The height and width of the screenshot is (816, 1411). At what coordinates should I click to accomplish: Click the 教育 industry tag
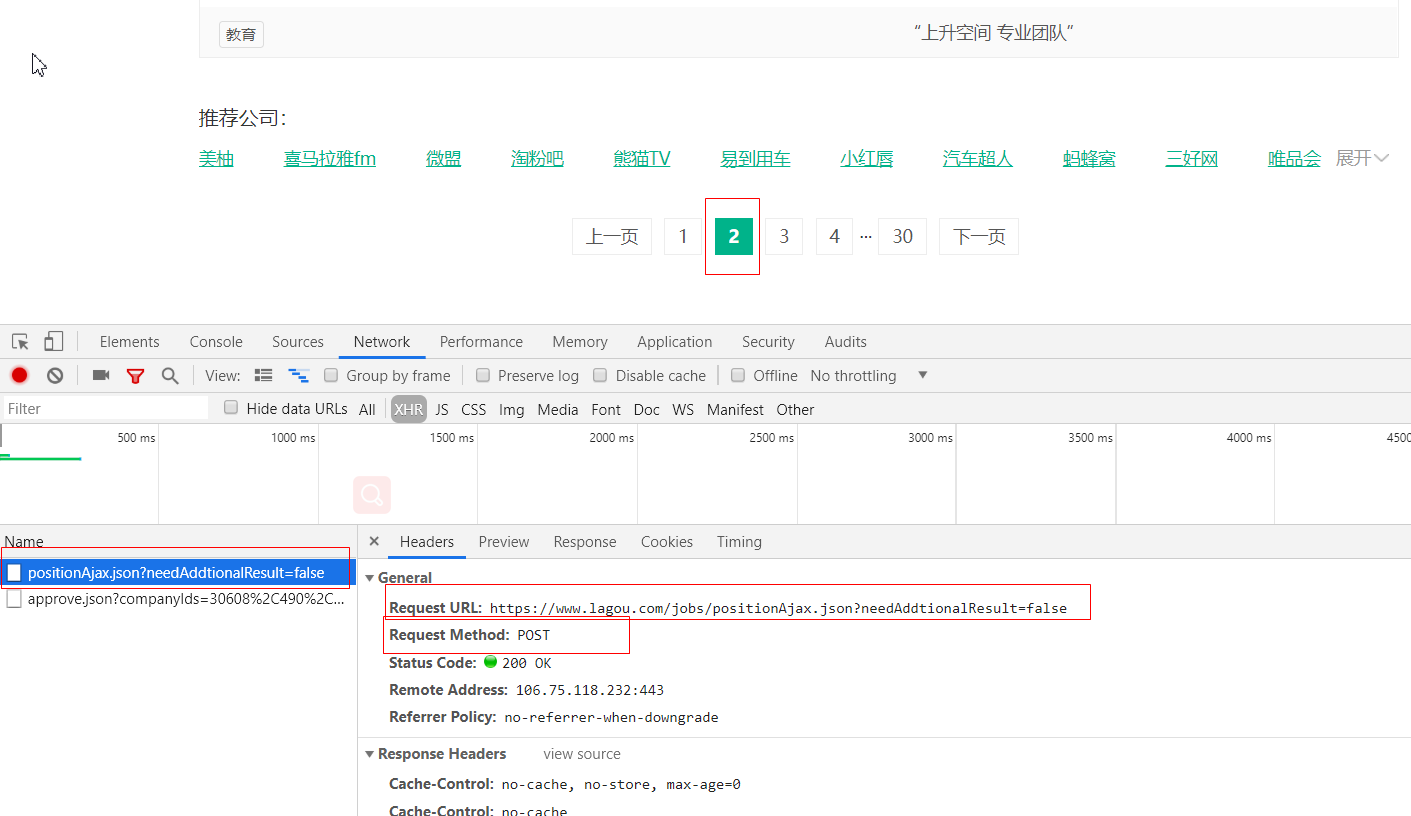(241, 35)
